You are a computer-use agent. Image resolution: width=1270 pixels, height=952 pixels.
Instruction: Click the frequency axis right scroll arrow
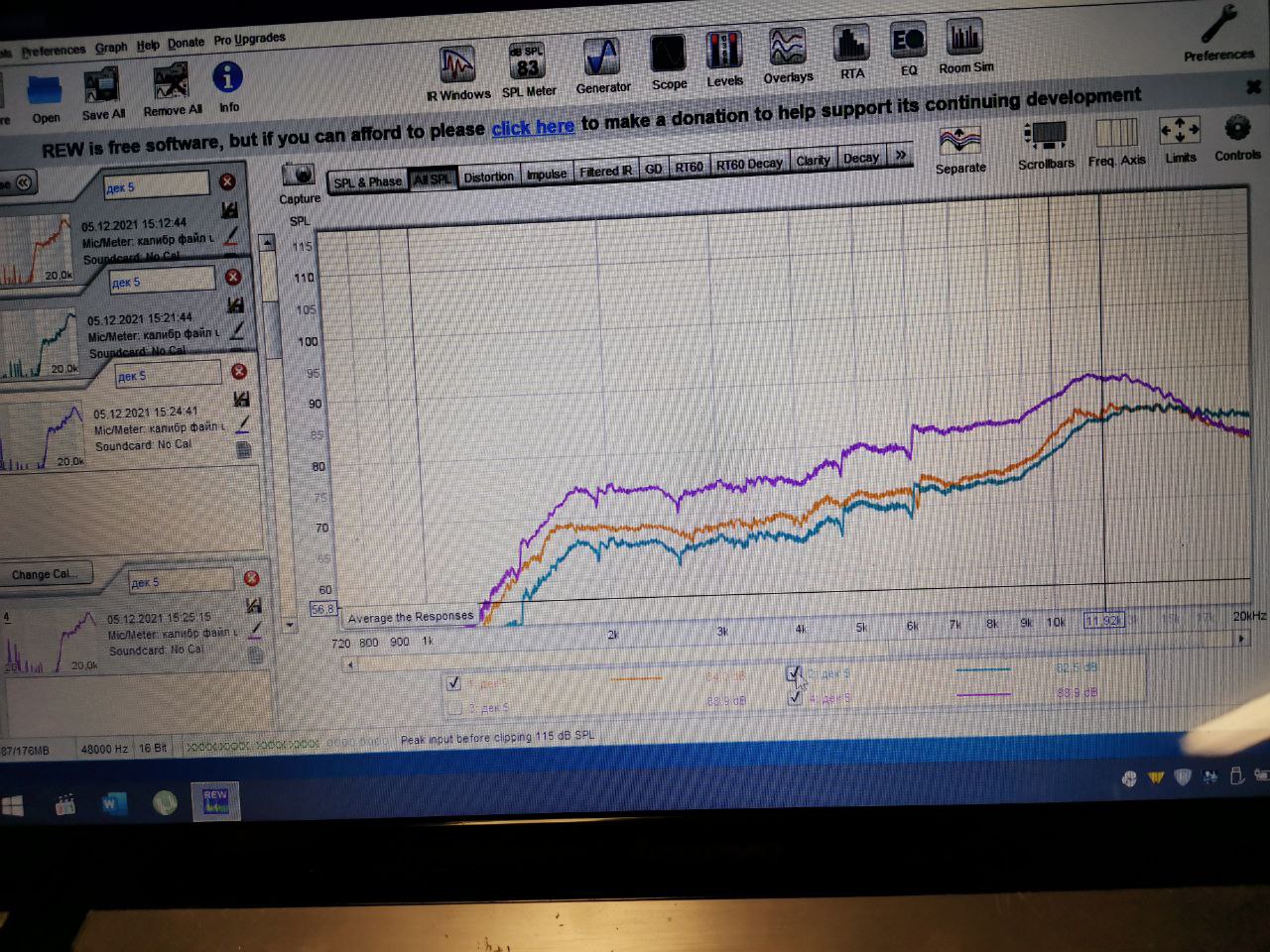[1240, 640]
